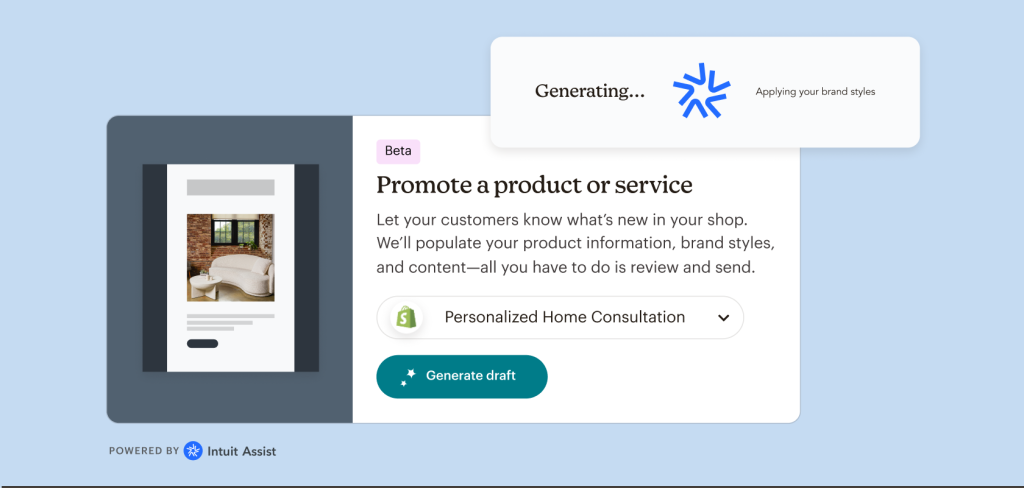1024x488 pixels.
Task: Click the Generating... status text
Action: click(x=589, y=91)
